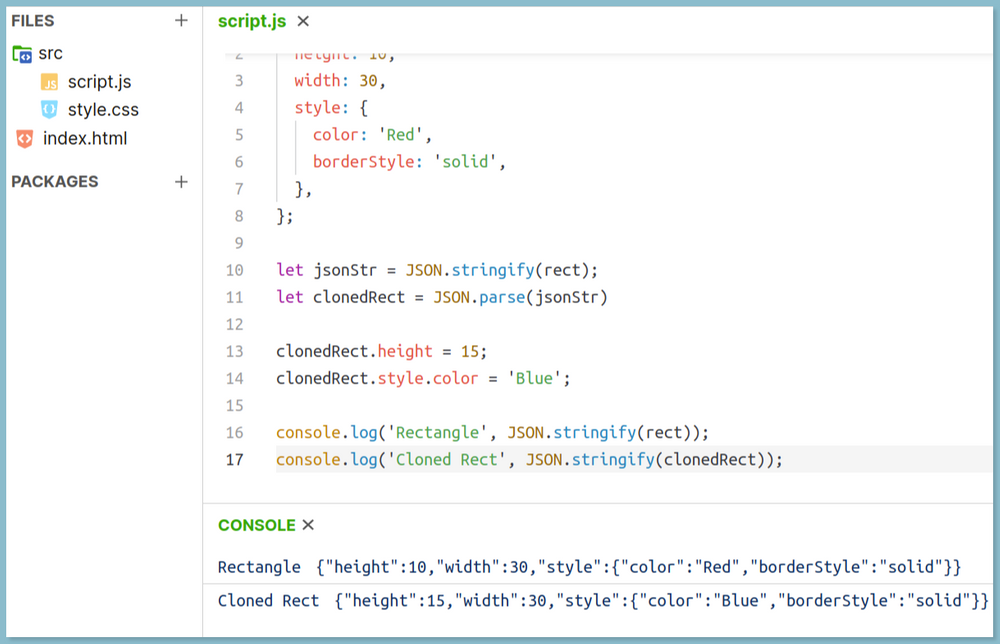Place cursor on the JSON.parse line
The height and width of the screenshot is (644, 1000).
(x=441, y=297)
